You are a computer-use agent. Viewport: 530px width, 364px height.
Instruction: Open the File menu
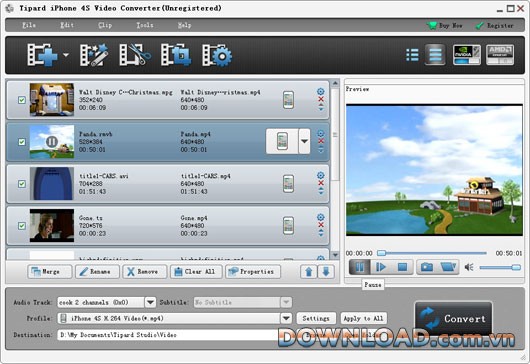(x=29, y=25)
